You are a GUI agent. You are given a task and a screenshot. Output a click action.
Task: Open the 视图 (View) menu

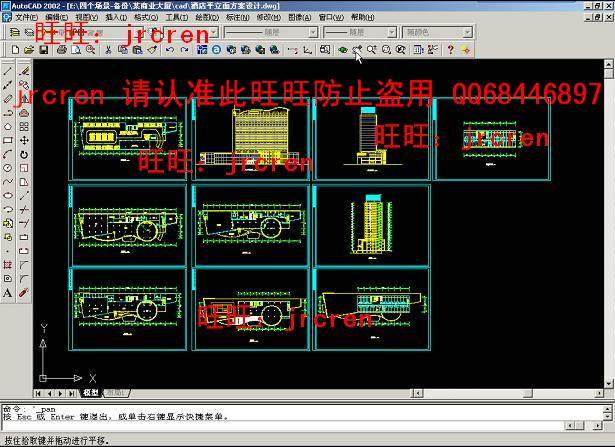[x=87, y=17]
